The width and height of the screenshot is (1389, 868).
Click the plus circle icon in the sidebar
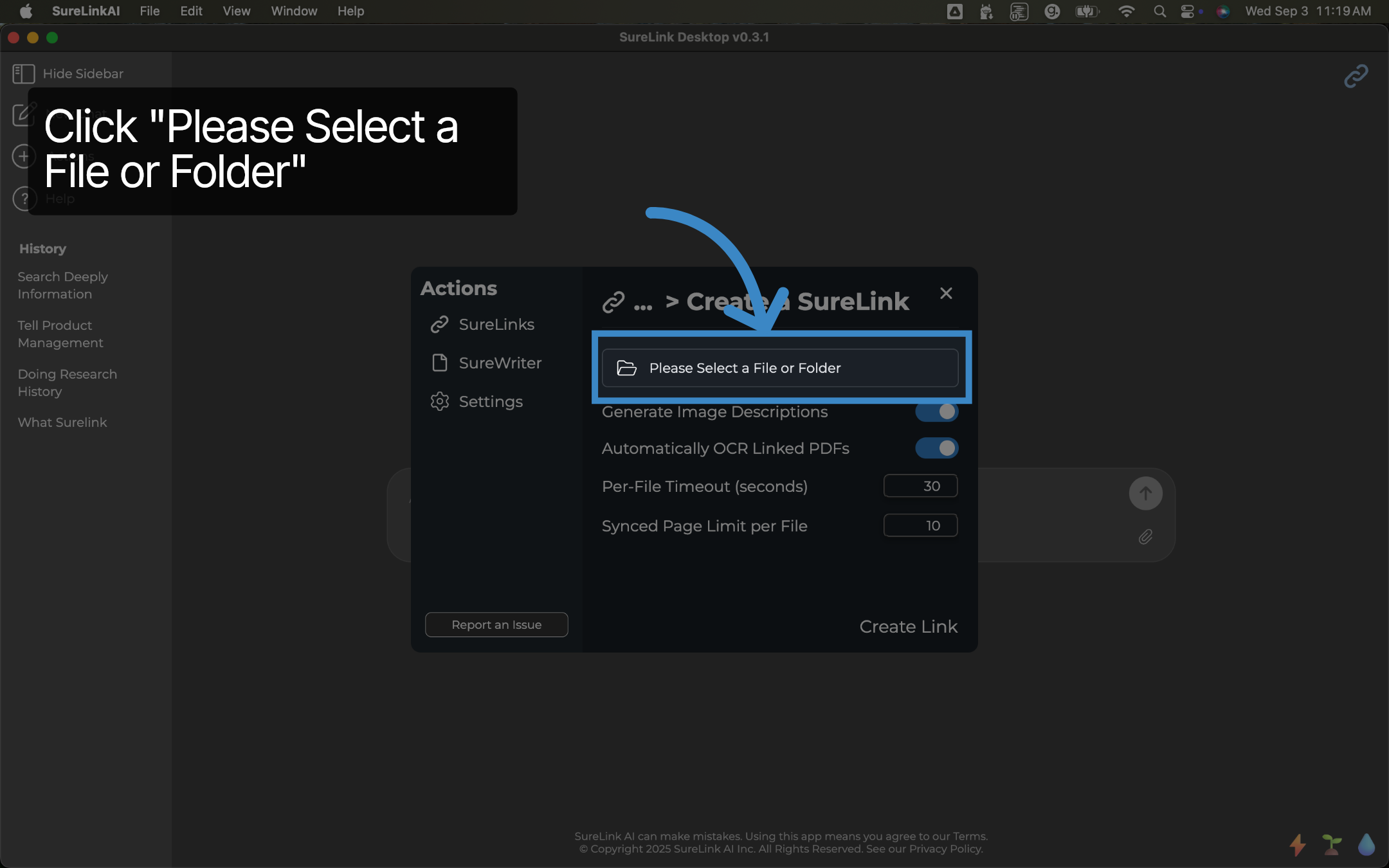click(x=24, y=156)
